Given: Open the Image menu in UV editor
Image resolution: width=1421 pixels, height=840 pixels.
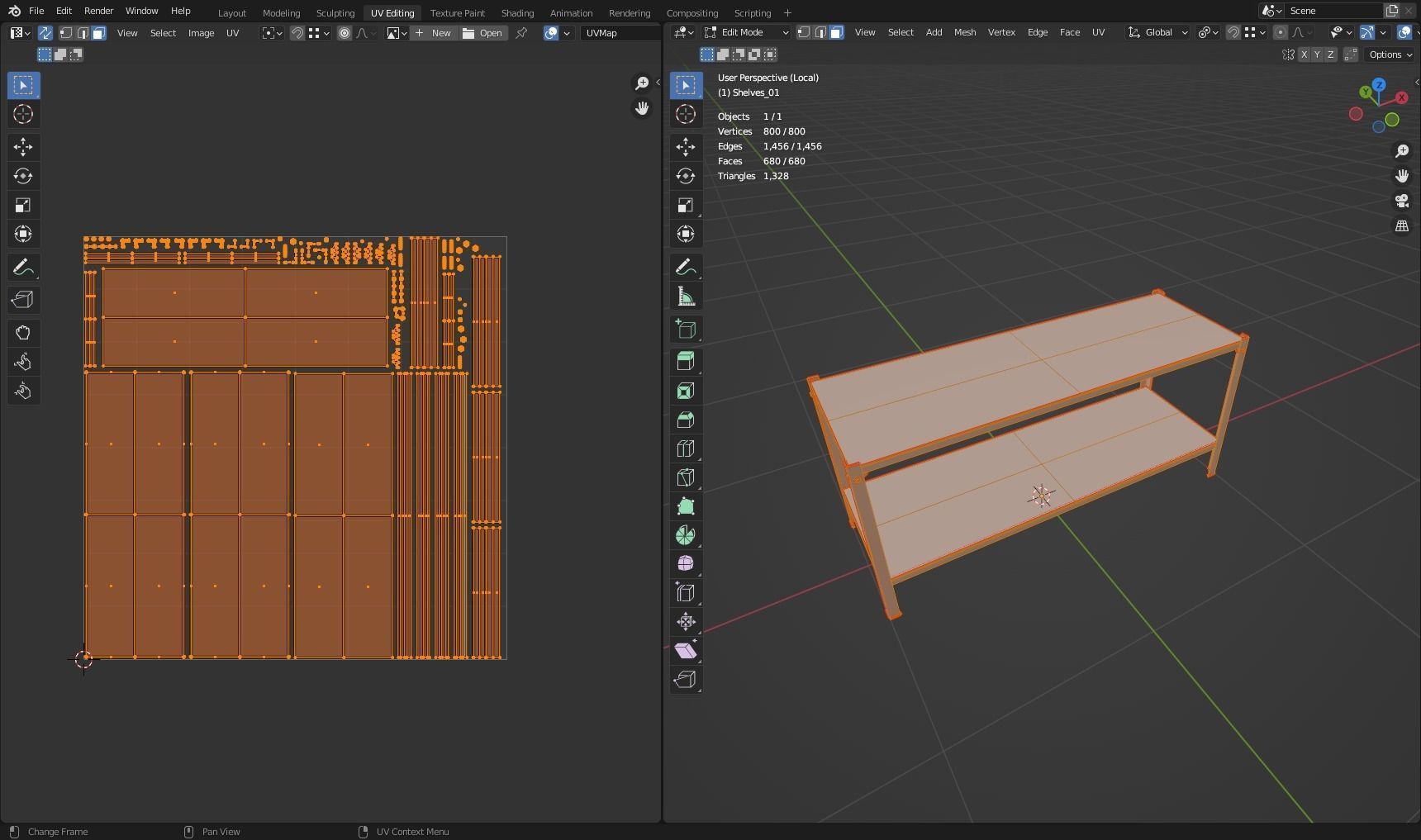Looking at the screenshot, I should [x=201, y=33].
